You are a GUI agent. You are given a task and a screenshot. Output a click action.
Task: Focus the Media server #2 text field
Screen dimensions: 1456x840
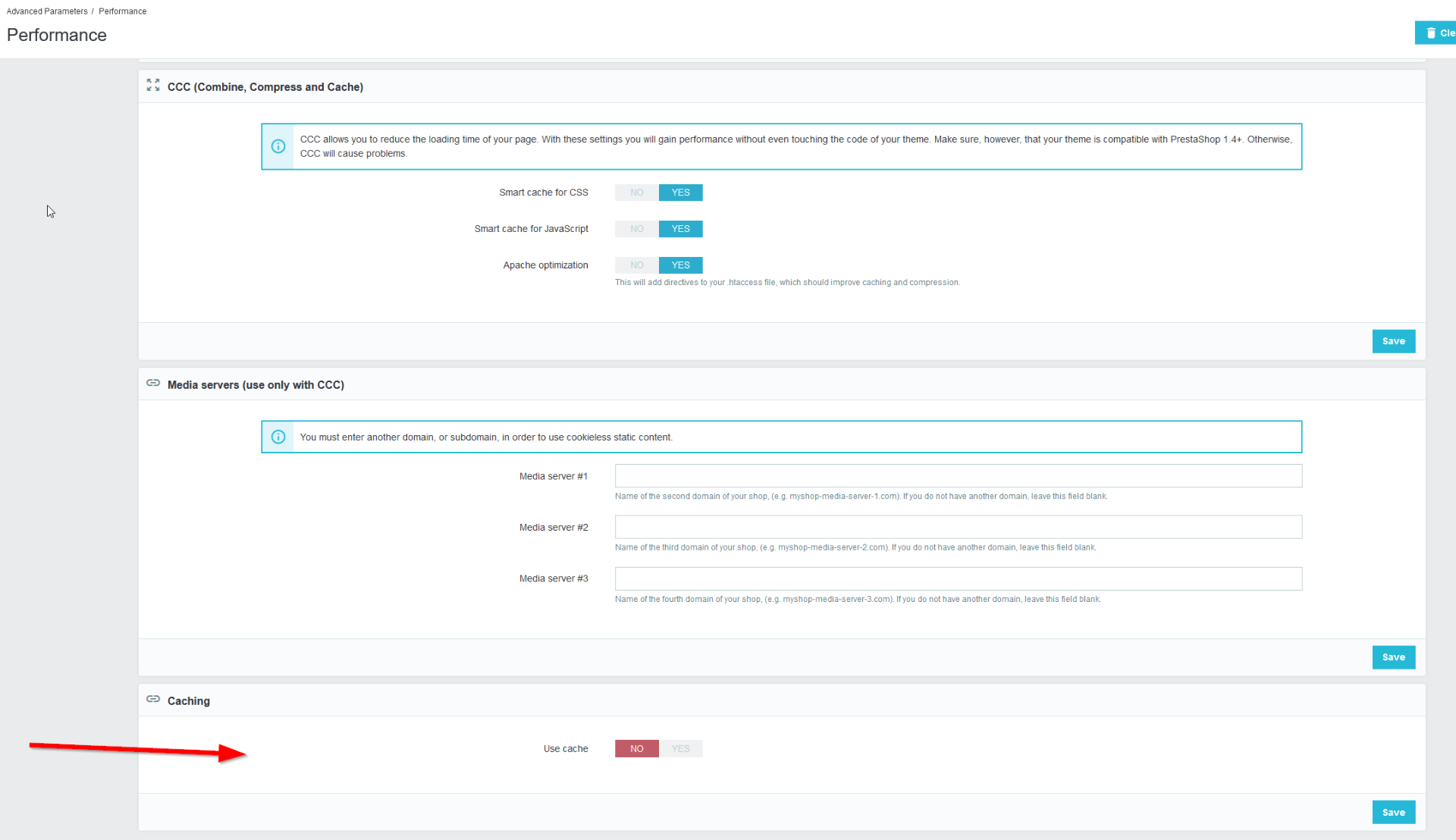click(958, 528)
